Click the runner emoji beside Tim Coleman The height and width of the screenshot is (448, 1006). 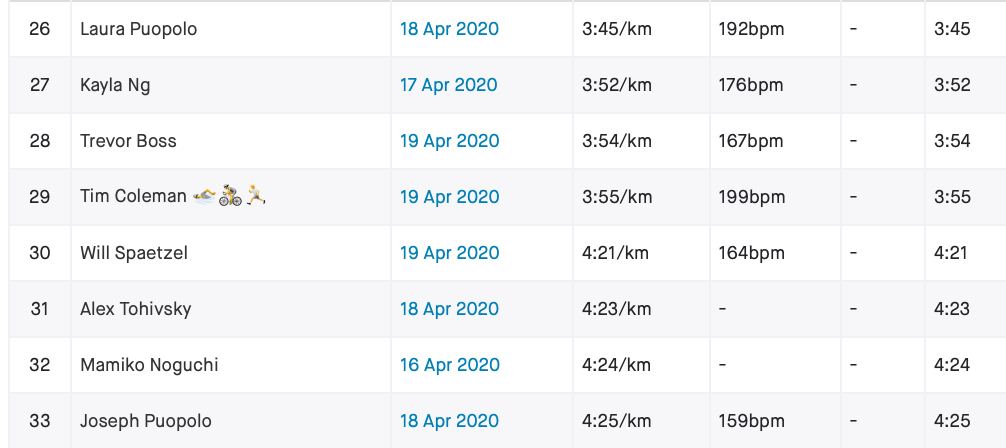pyautogui.click(x=255, y=194)
